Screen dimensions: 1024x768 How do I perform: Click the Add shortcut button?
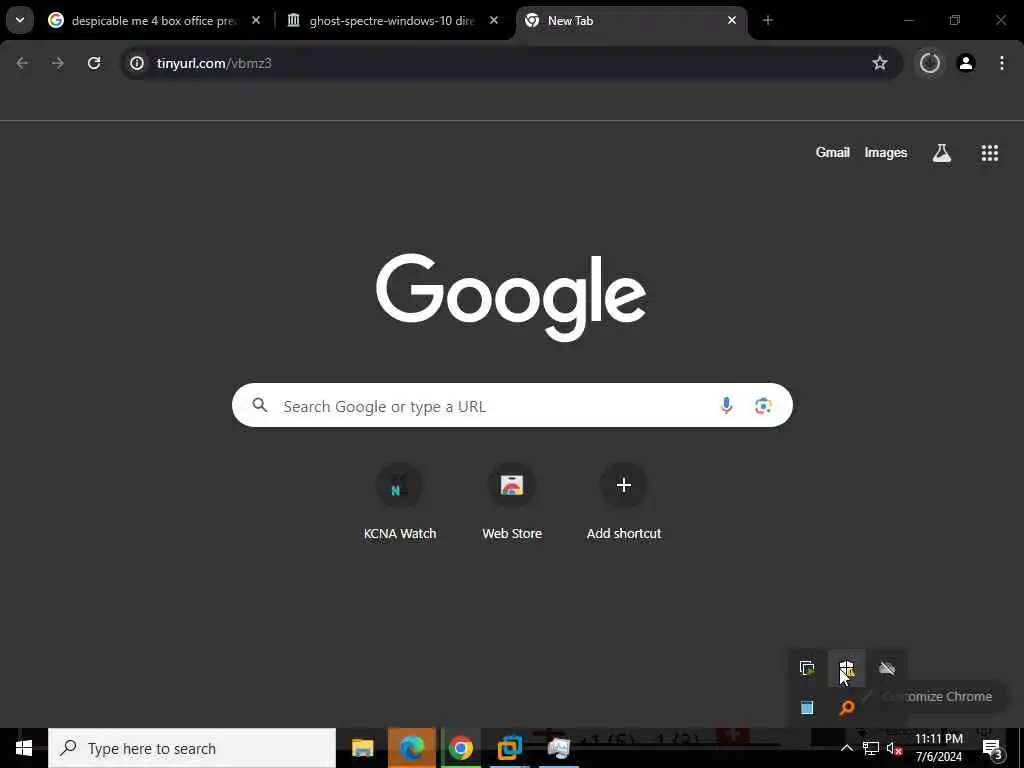pos(624,502)
